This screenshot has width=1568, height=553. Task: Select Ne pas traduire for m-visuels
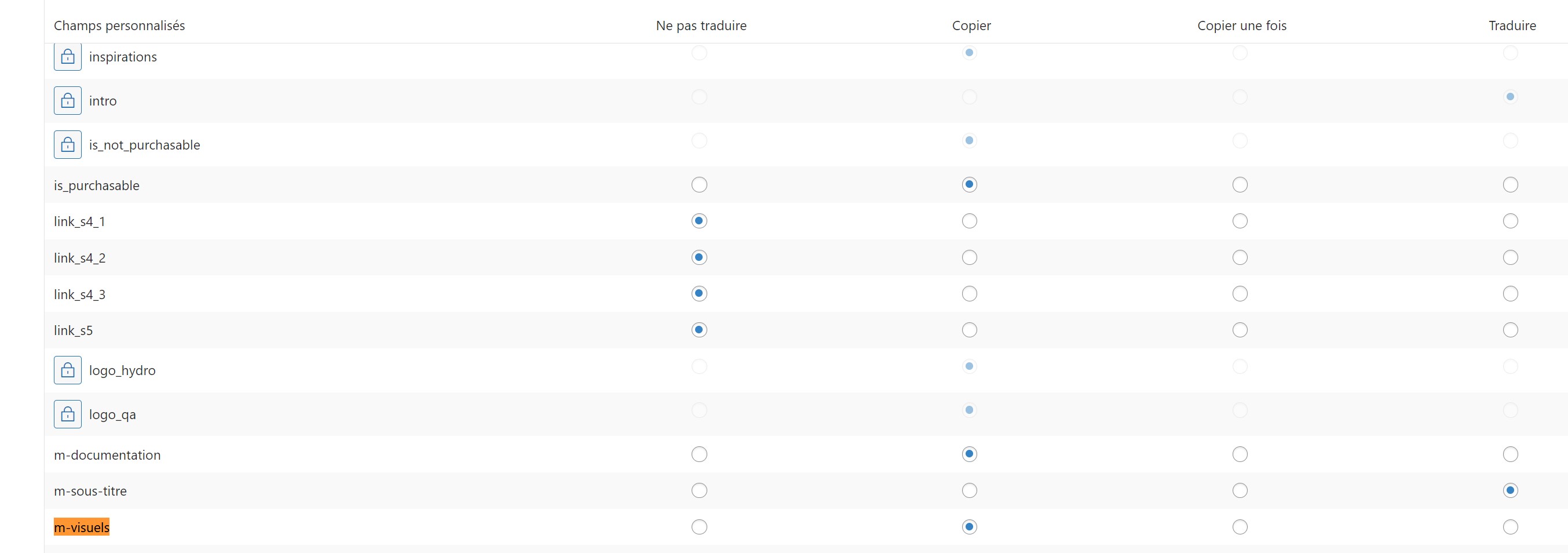[x=699, y=527]
